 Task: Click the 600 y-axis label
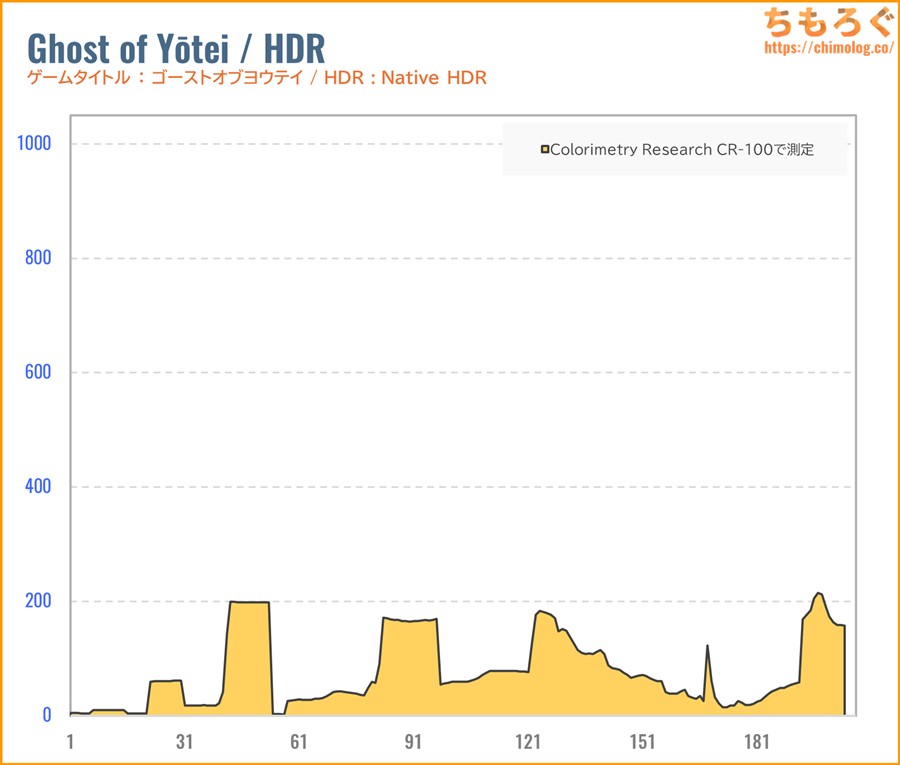[38, 372]
